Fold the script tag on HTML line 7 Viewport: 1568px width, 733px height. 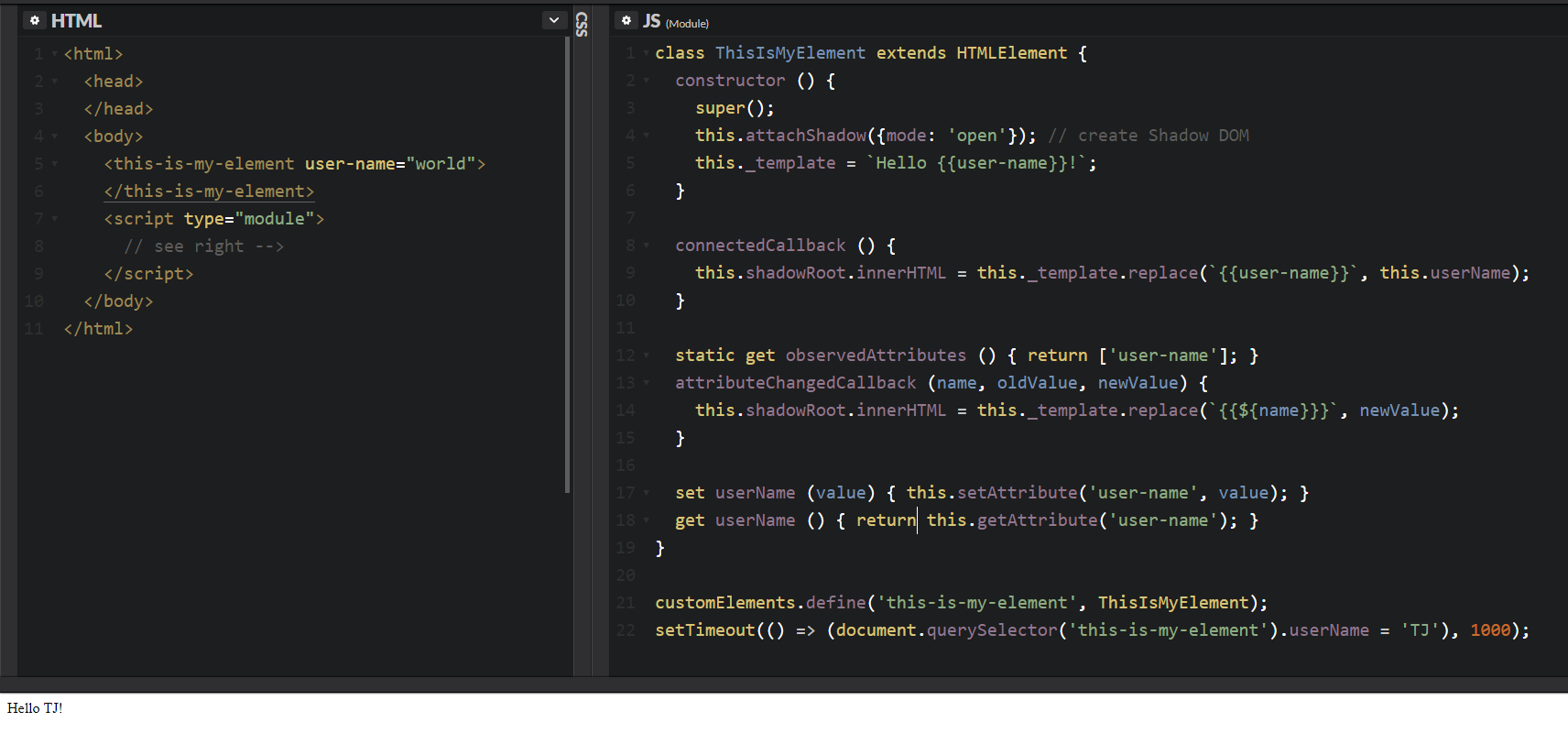(x=55, y=219)
